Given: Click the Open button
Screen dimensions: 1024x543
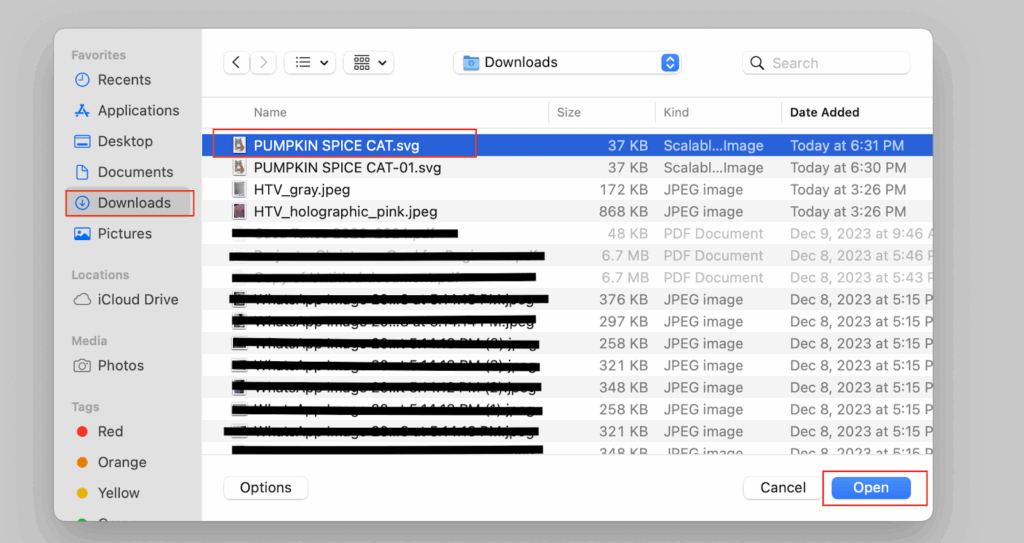Looking at the screenshot, I should point(870,488).
